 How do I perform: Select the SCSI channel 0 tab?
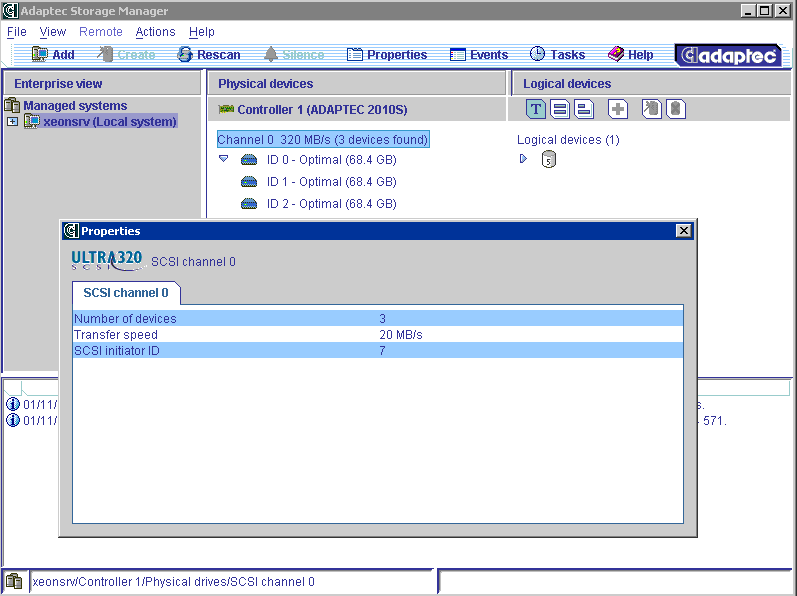click(126, 293)
